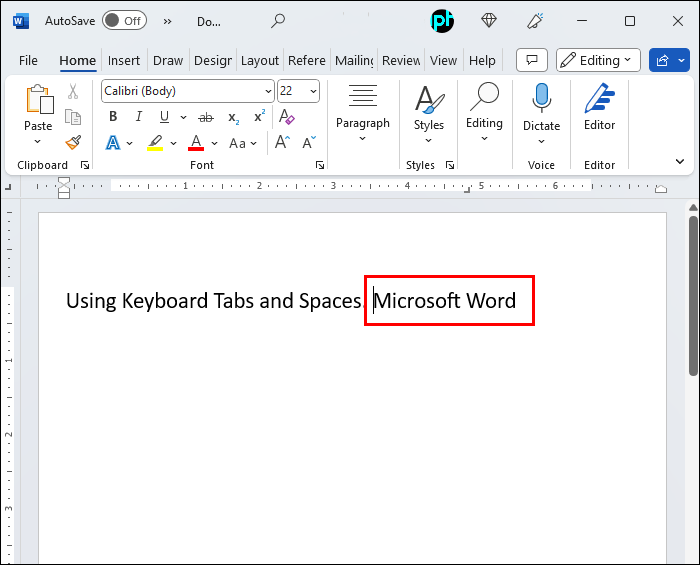This screenshot has width=700, height=565.
Task: Click the Copy icon
Action: 73,117
